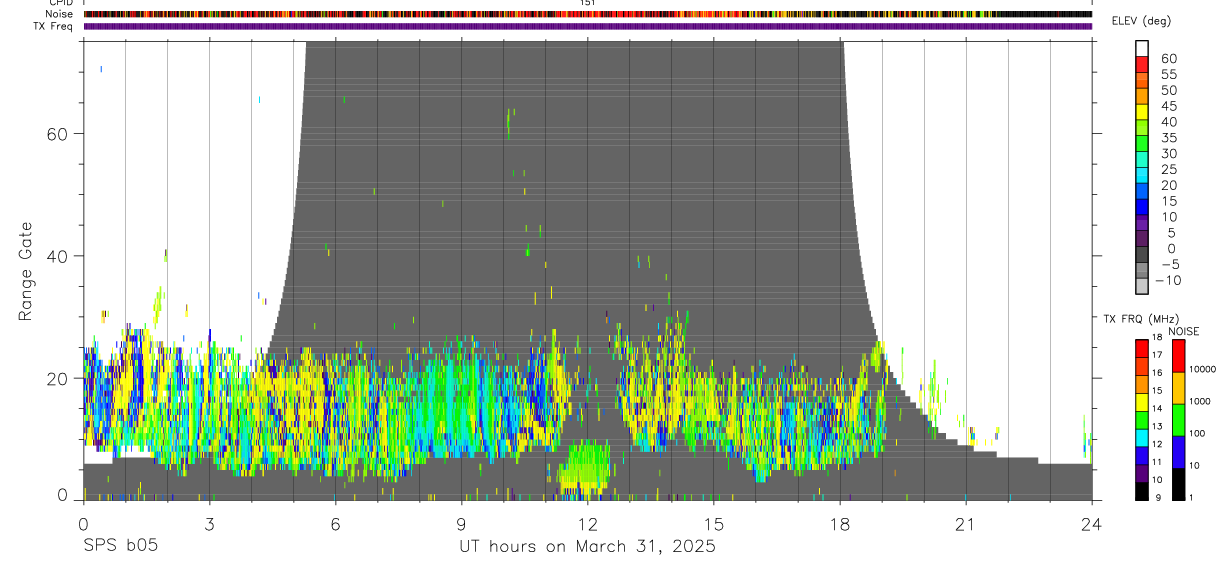Click the CPID value '151' above the plot
Image resolution: width=1228 pixels, height=567 pixels.
[588, 3]
